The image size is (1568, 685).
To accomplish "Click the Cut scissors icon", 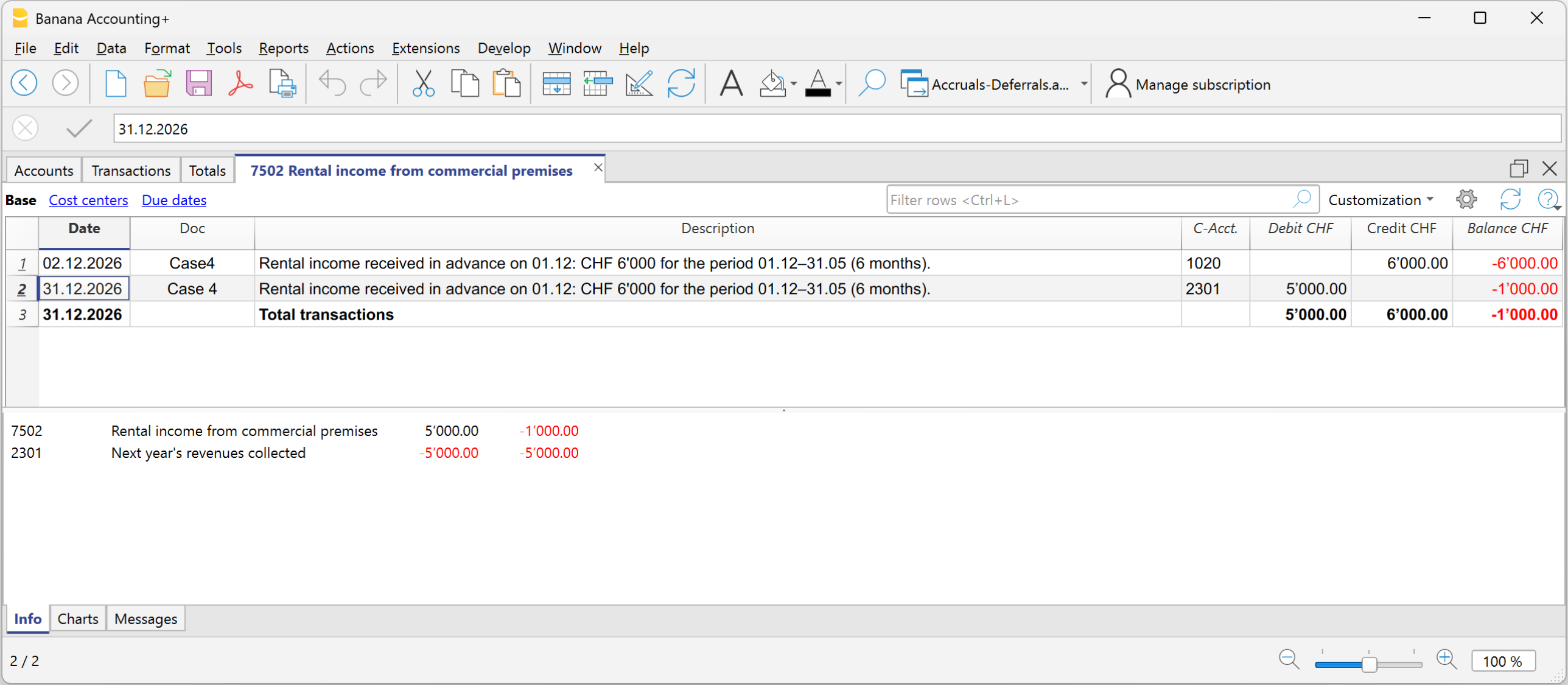I will [423, 83].
